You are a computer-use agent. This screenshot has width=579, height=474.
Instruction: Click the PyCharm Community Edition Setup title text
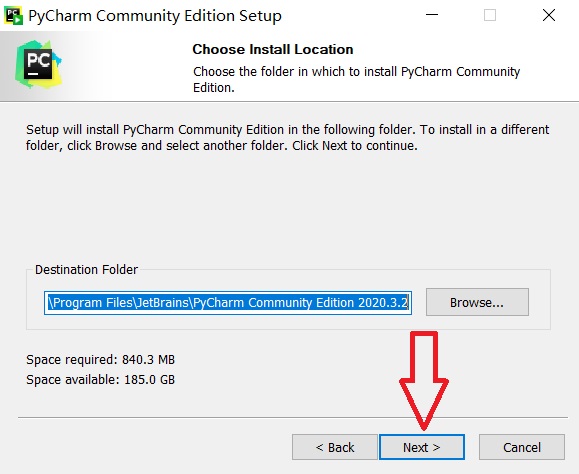pos(155,16)
